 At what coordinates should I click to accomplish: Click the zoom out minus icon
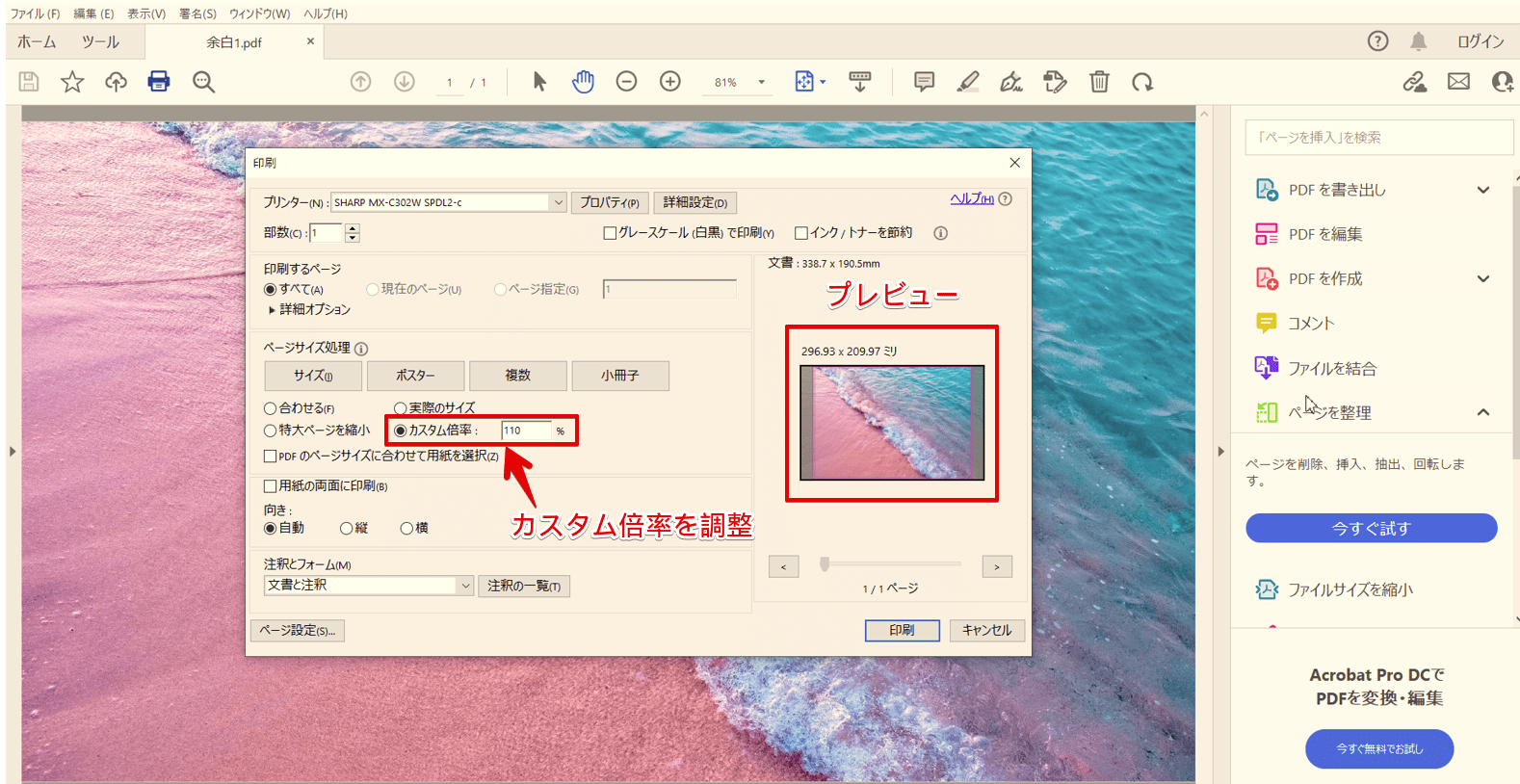(x=626, y=82)
